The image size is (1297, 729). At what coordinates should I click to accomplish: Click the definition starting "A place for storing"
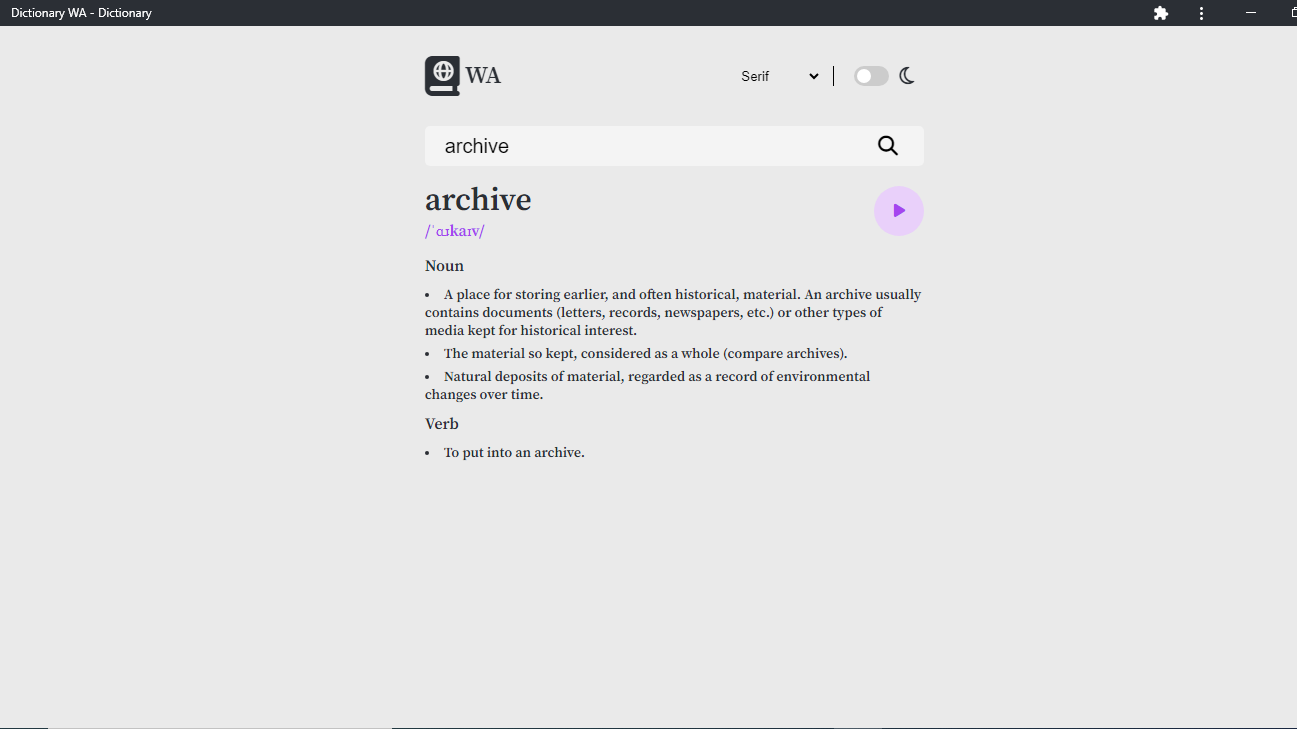(x=672, y=312)
